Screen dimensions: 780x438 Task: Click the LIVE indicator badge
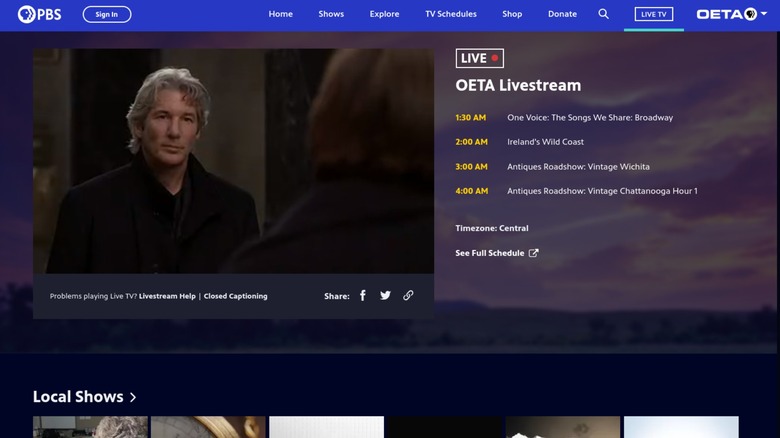(x=480, y=58)
